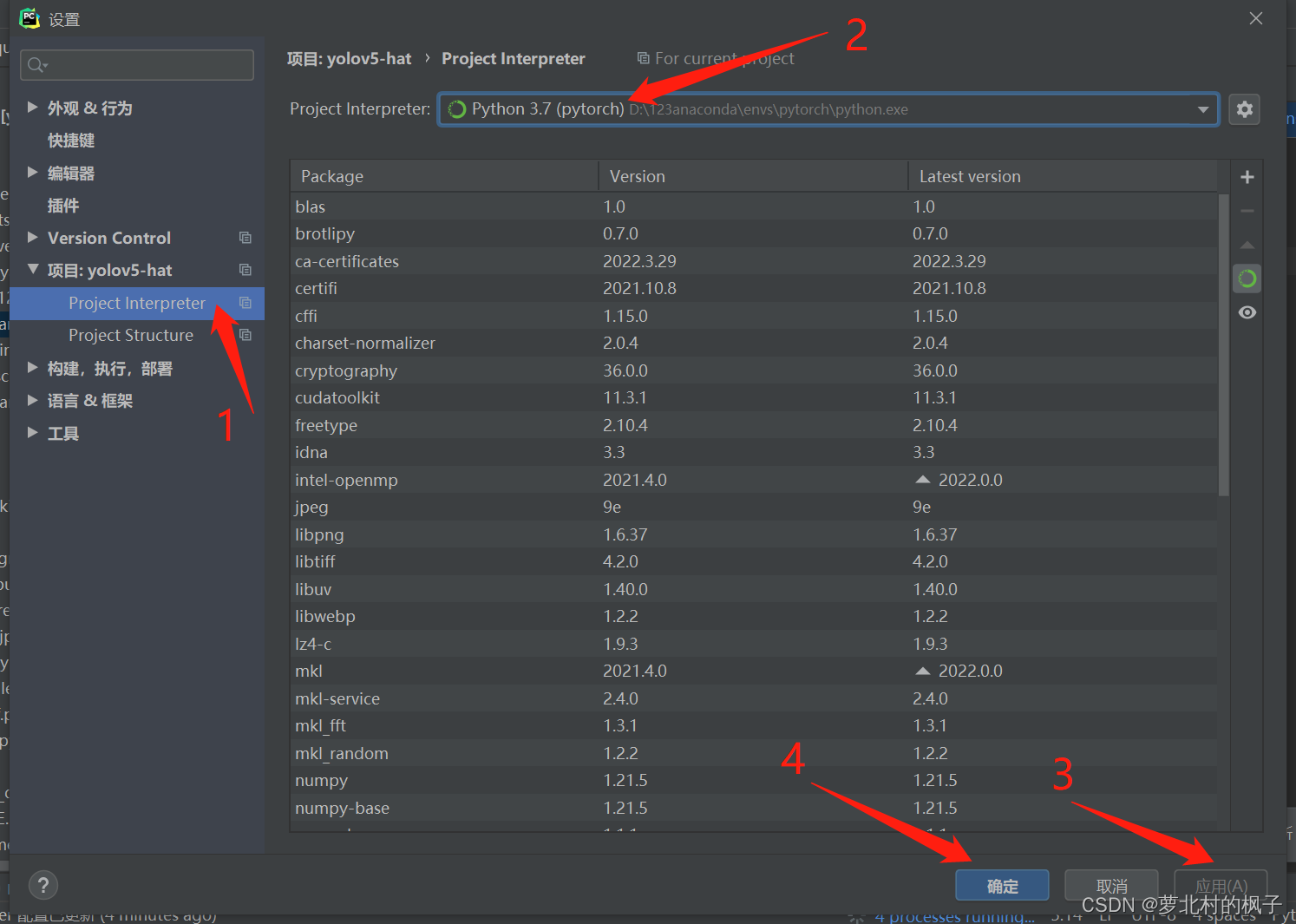Select the idna package row
This screenshot has height=924, width=1296.
754,453
